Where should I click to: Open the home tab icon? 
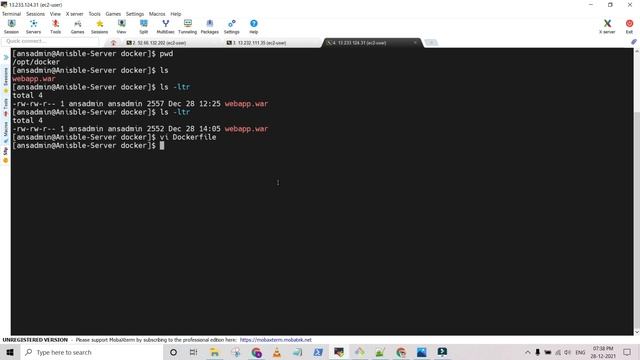pyautogui.click(x=113, y=42)
